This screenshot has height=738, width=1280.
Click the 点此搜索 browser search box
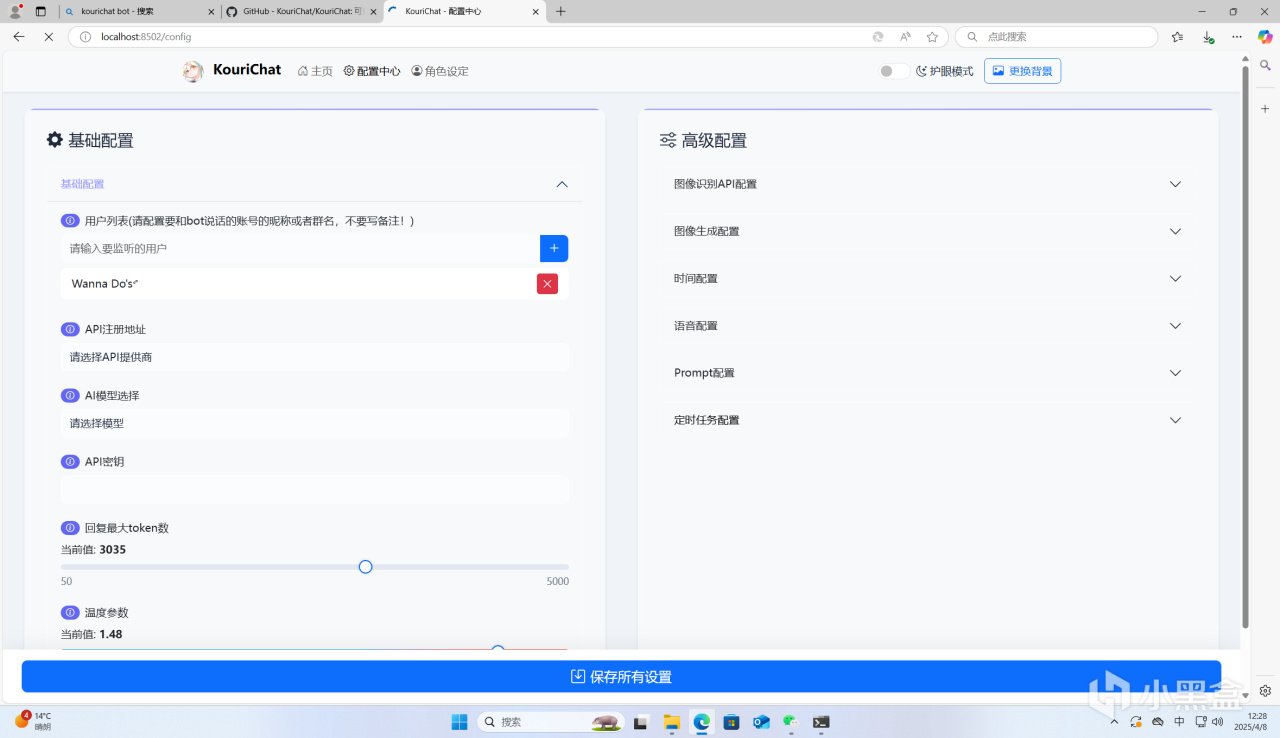(x=1056, y=37)
